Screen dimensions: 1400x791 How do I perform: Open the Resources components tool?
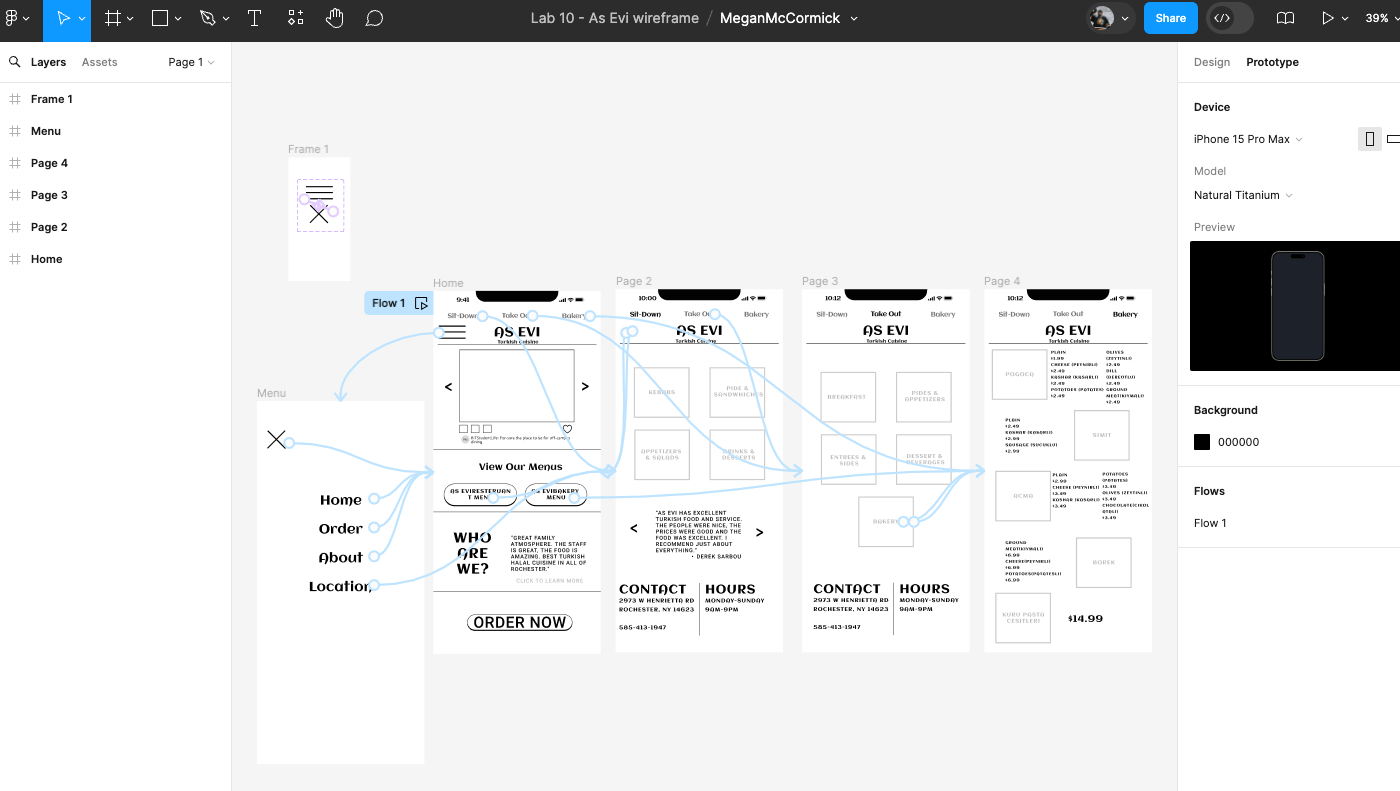(295, 18)
